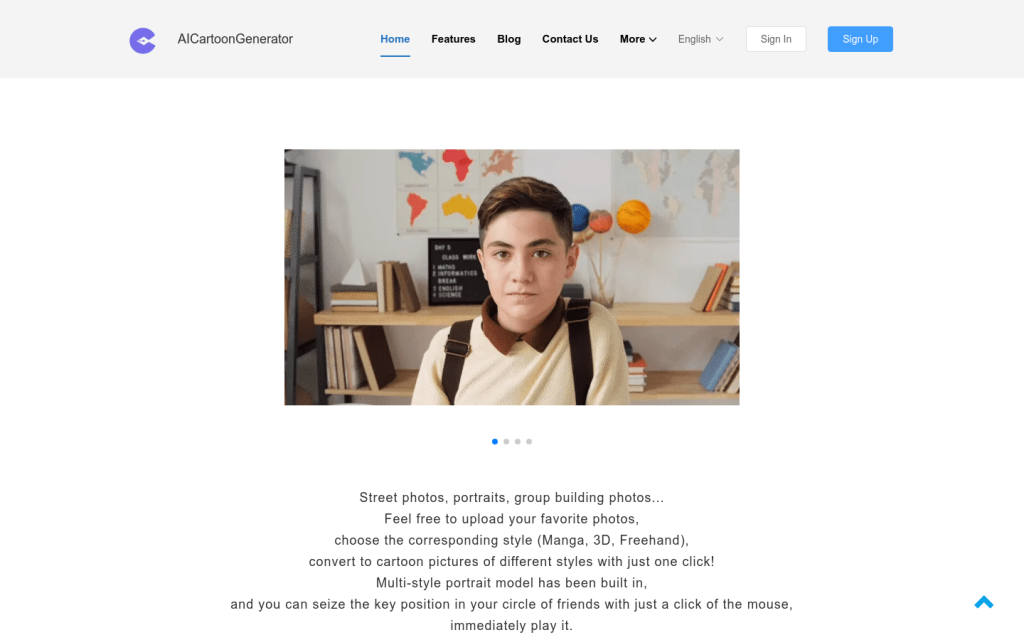
Task: Go to the Home nav item
Action: 395,39
